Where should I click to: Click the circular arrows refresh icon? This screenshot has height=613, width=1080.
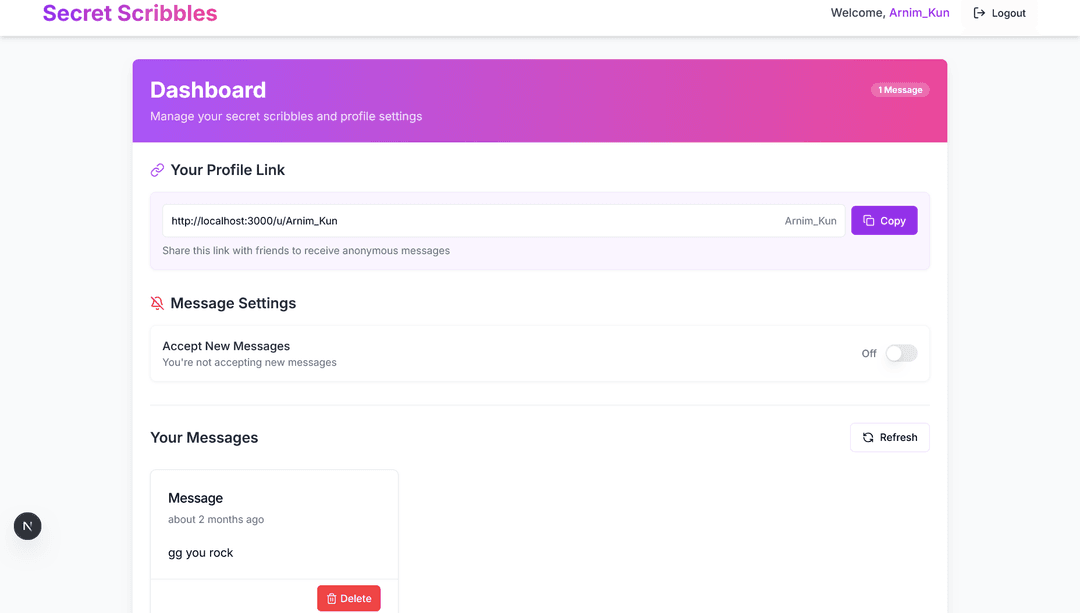click(x=868, y=438)
